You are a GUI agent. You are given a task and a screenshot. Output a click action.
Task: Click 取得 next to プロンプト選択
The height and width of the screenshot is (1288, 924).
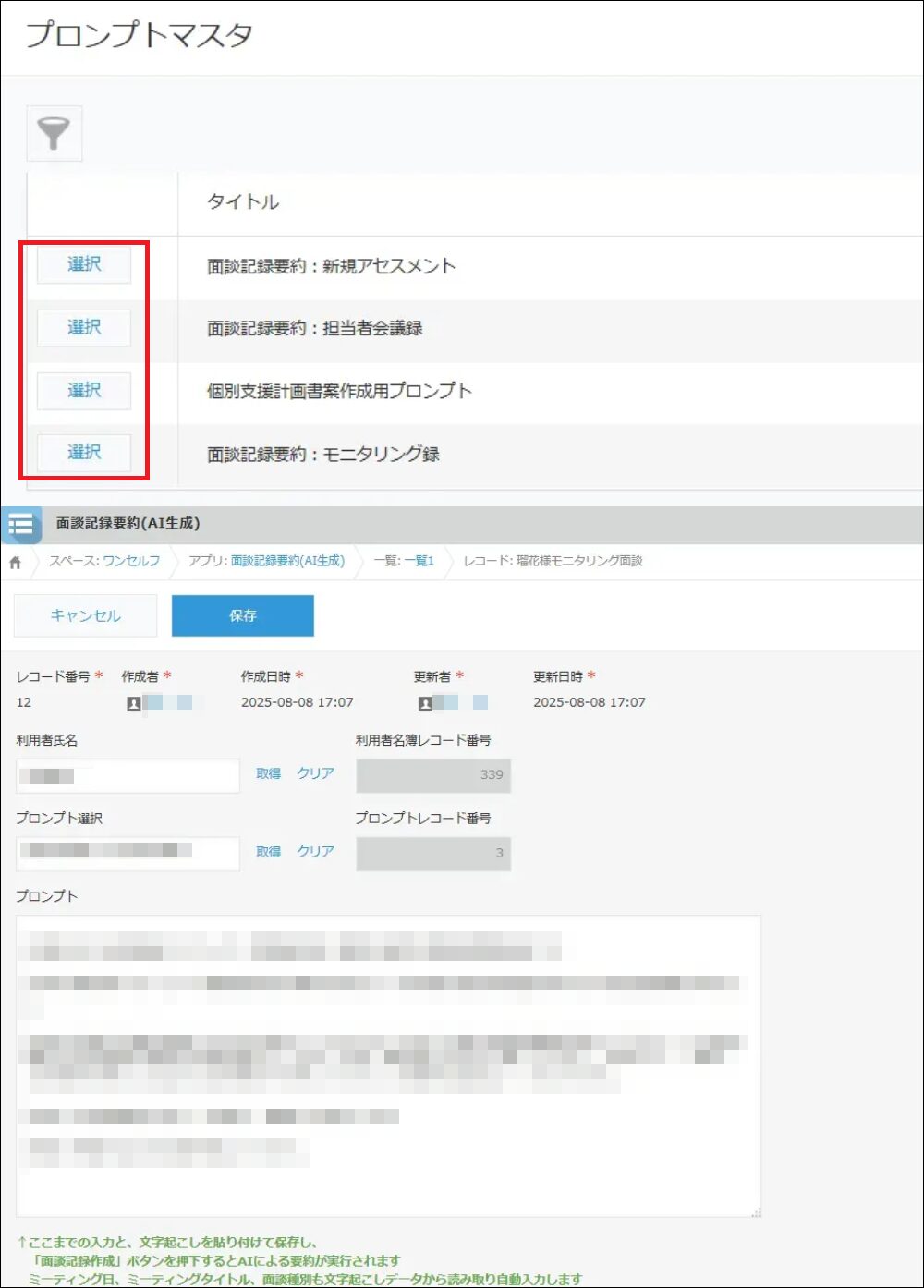pyautogui.click(x=268, y=852)
